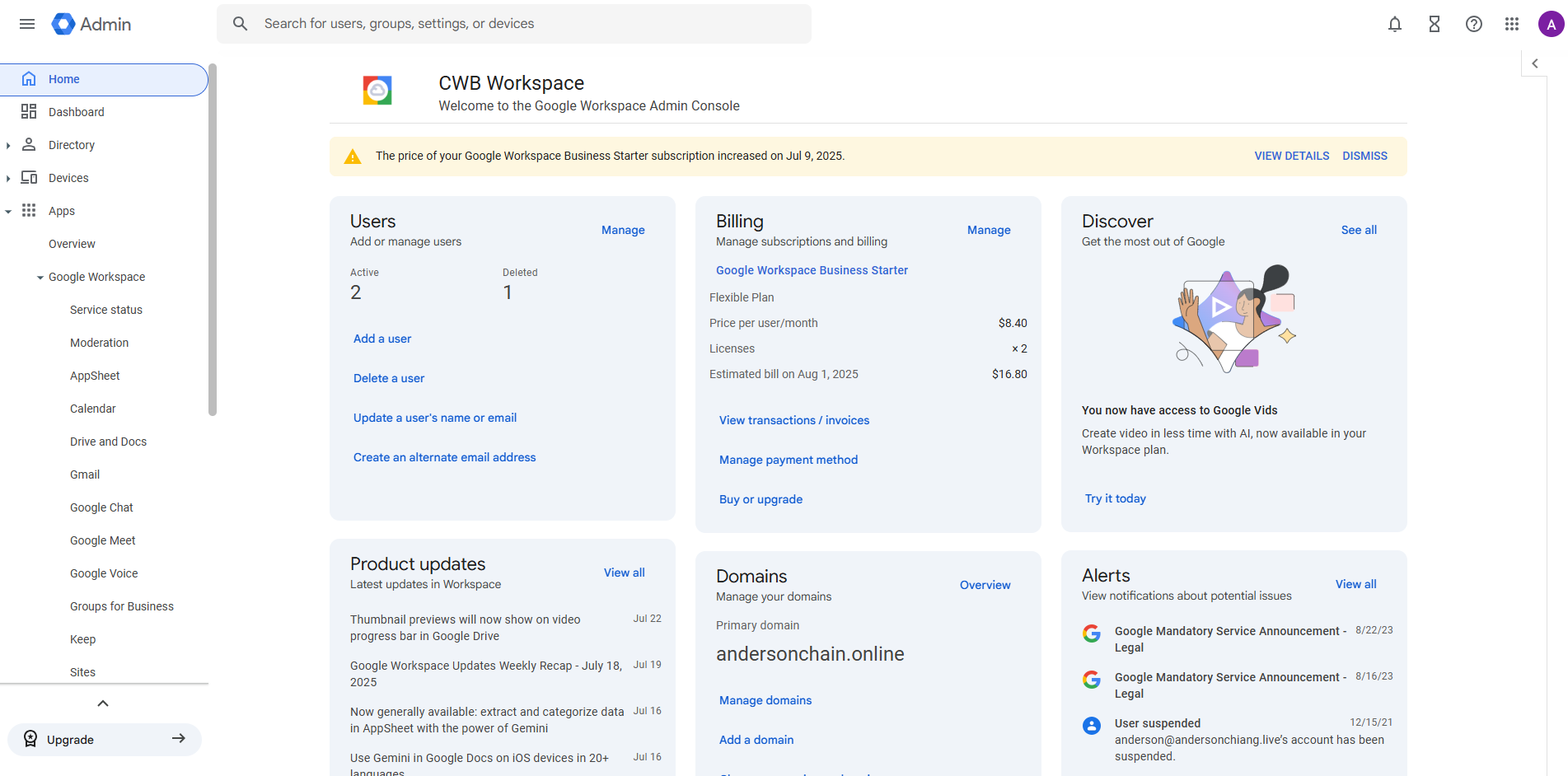Click Try it today link
1568x776 pixels.
click(x=1116, y=498)
